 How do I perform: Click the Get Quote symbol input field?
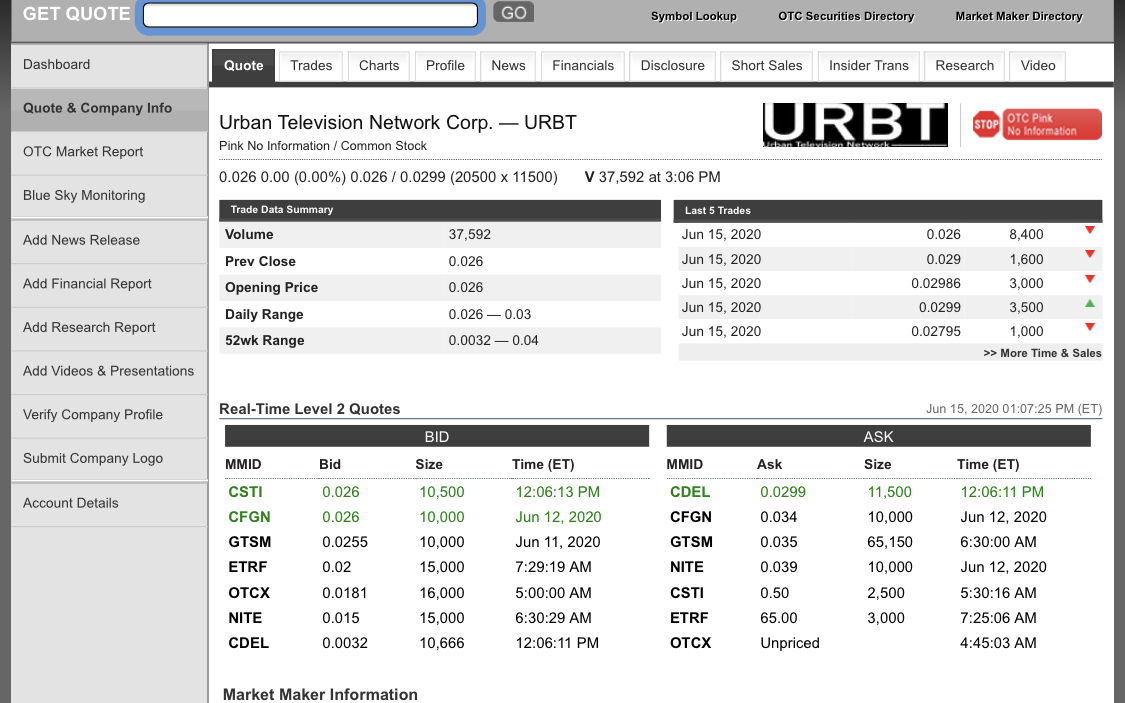pyautogui.click(x=310, y=15)
